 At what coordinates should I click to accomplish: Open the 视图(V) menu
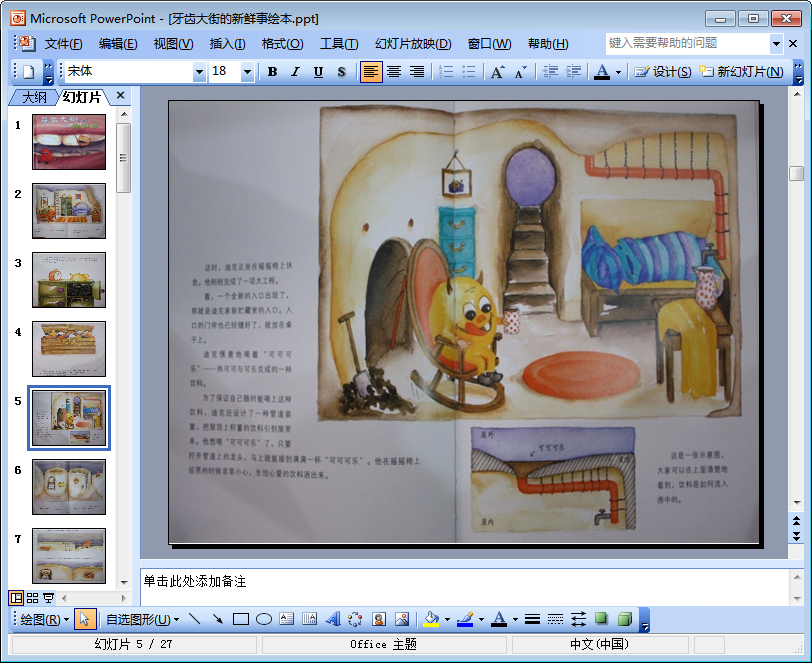[173, 44]
